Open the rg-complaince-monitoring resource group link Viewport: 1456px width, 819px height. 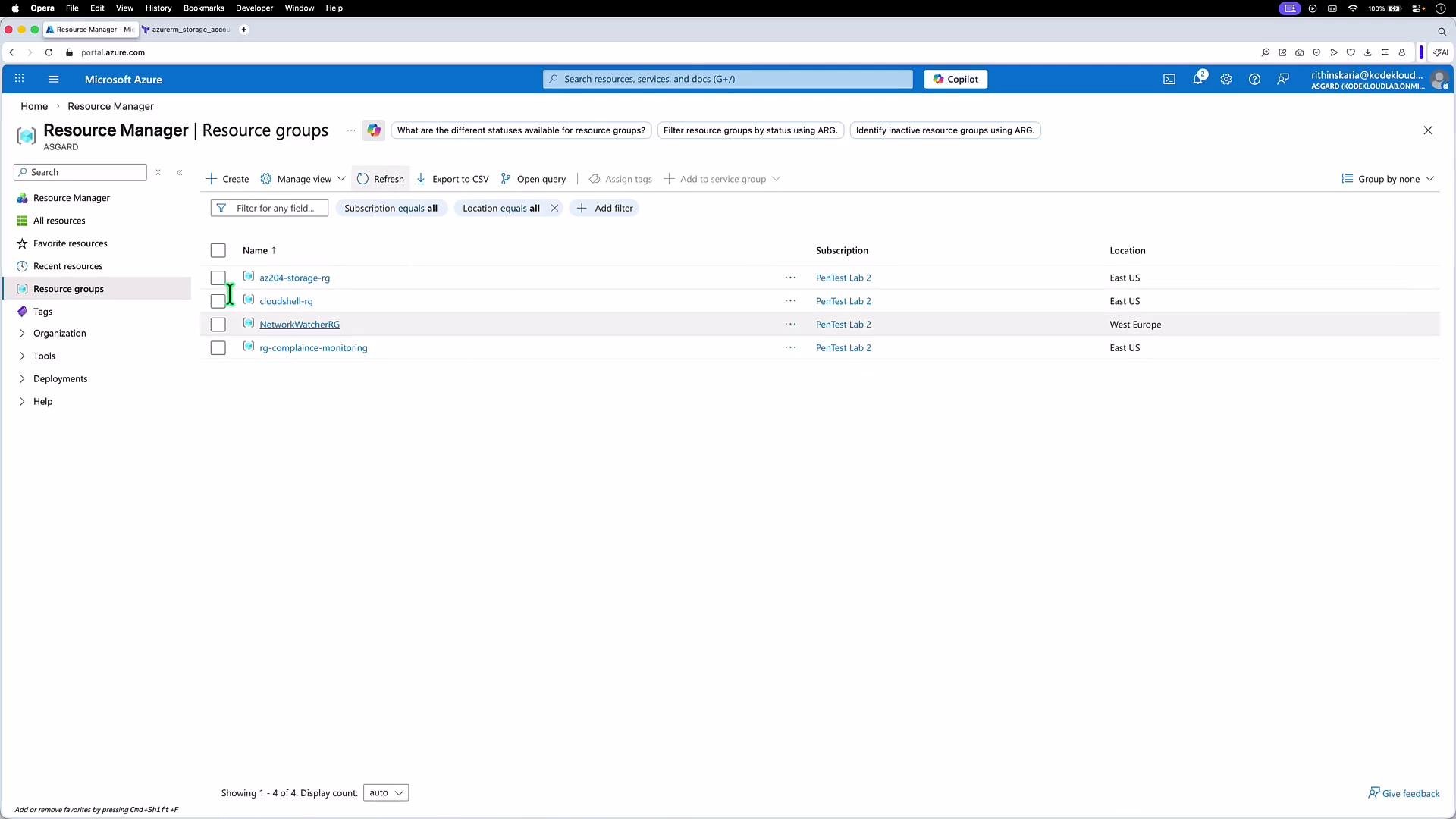click(x=313, y=348)
